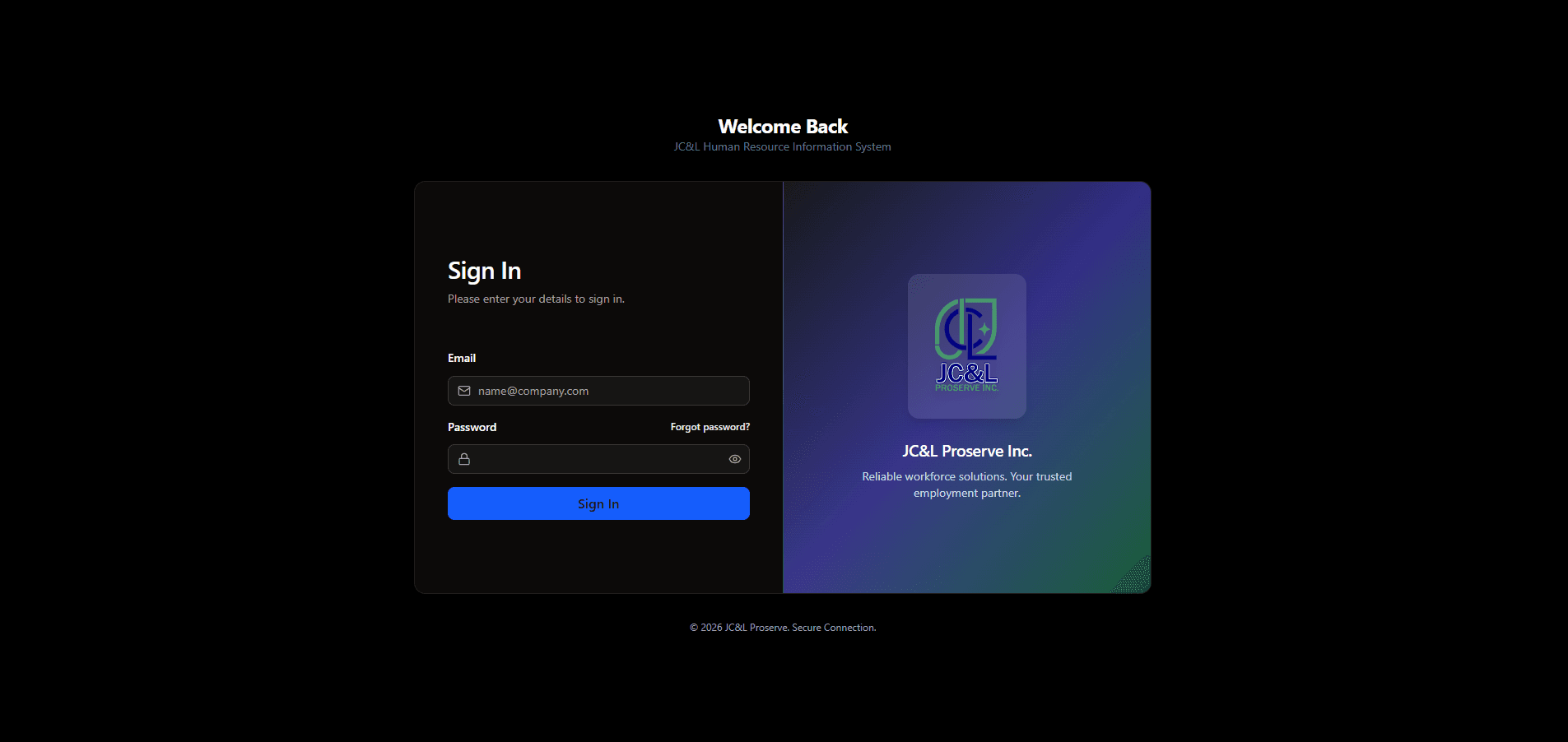The height and width of the screenshot is (742, 1568).
Task: Click the 'Welcome Back' heading
Action: coord(783,127)
